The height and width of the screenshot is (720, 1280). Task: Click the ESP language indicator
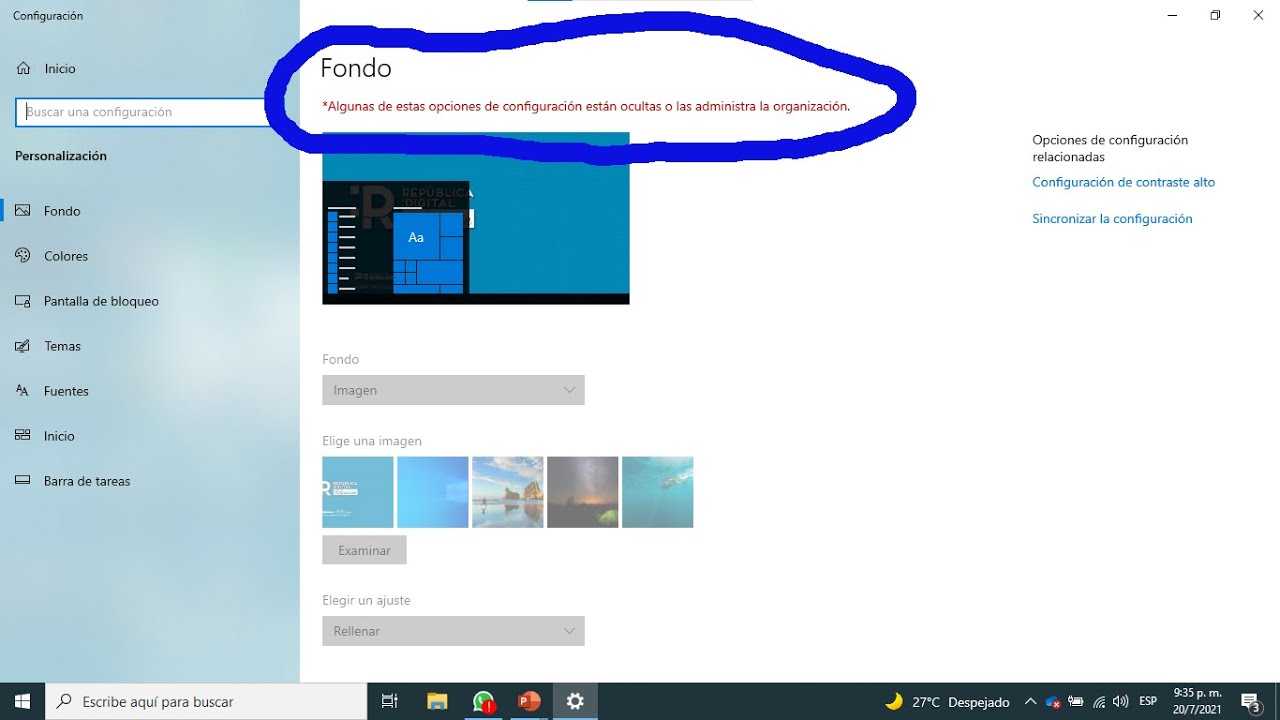coord(1149,702)
